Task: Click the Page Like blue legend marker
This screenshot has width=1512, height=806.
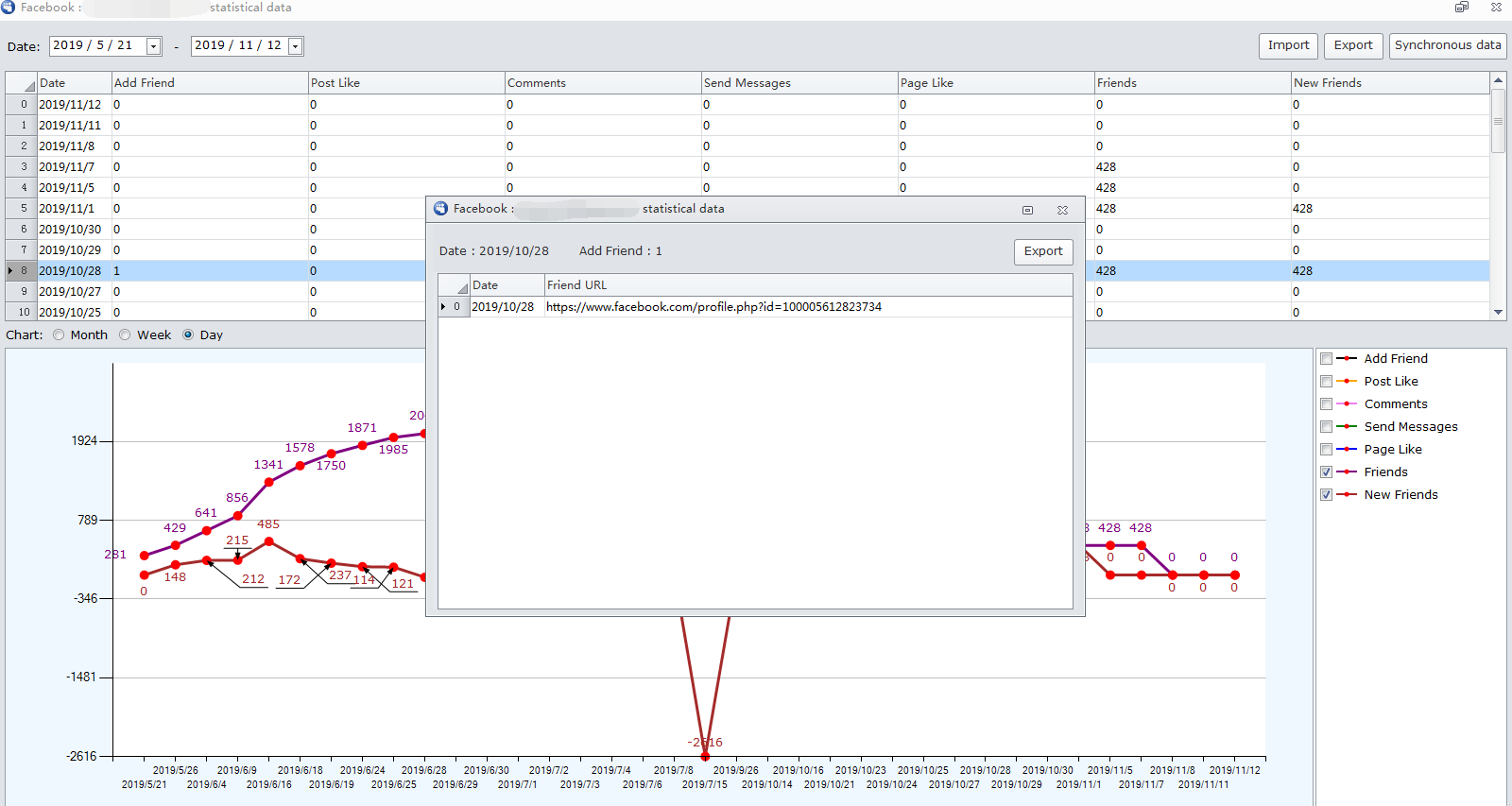Action: tap(1347, 450)
